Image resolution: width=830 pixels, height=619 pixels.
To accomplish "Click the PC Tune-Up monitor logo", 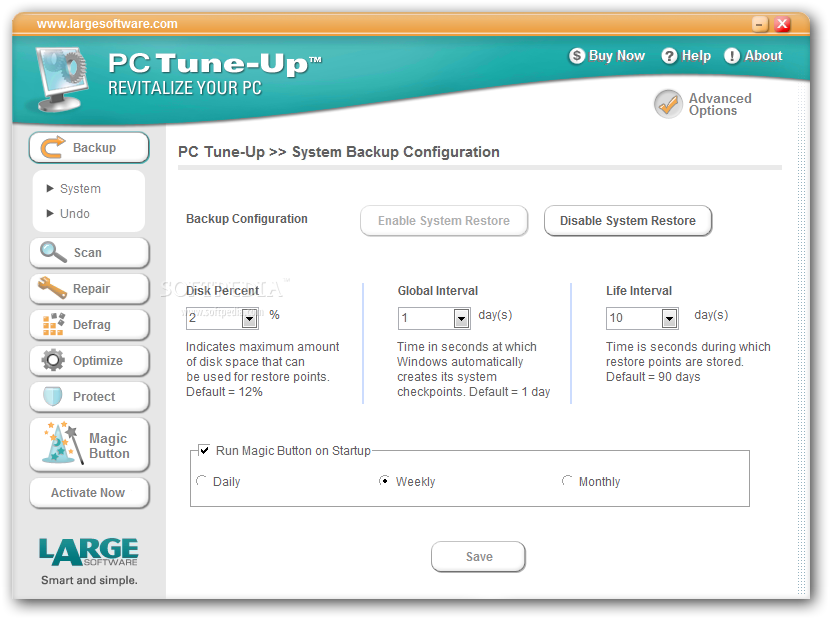I will (62, 79).
